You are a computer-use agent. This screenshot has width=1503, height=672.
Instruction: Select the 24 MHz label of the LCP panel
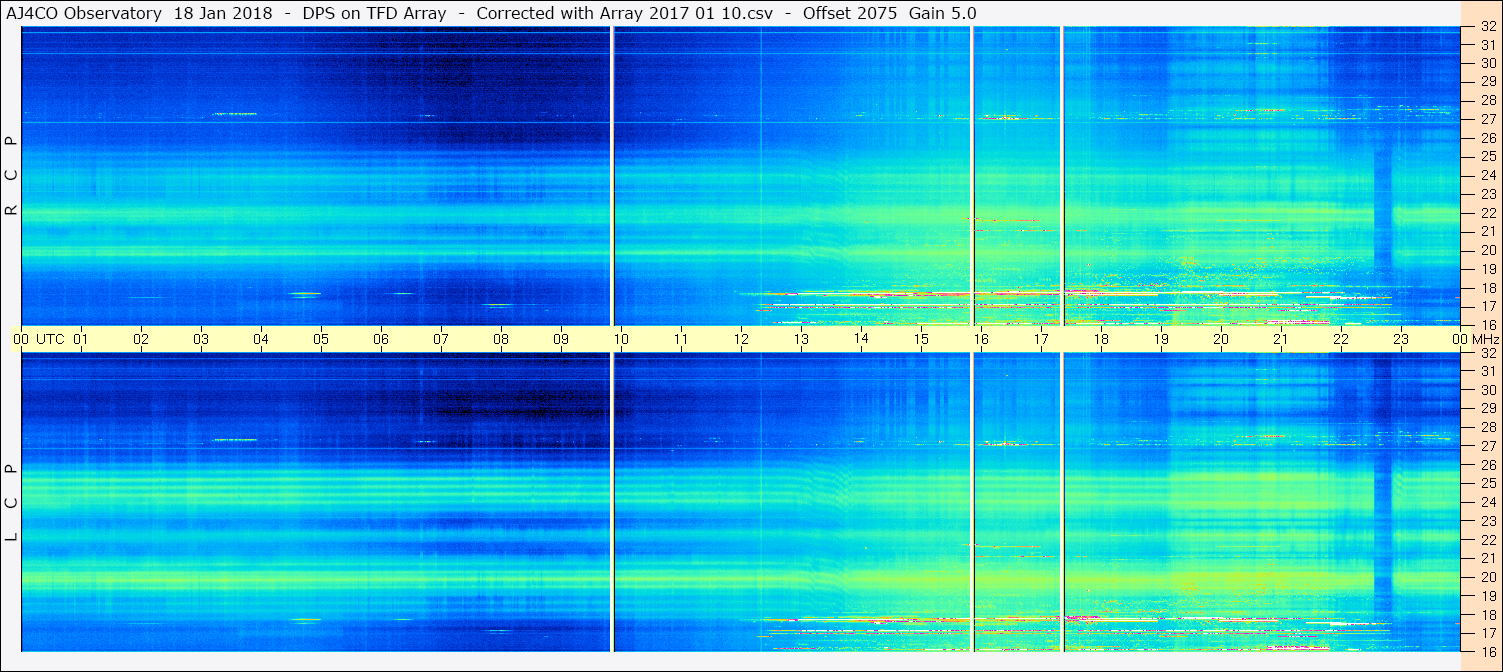pos(1487,502)
